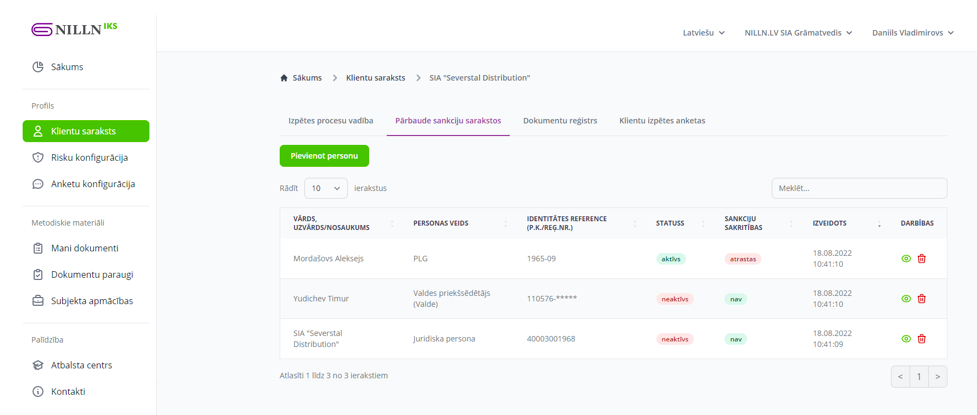View the SIA "Severstal Distribution" entry via the eye icon
The height and width of the screenshot is (415, 977).
(x=906, y=339)
